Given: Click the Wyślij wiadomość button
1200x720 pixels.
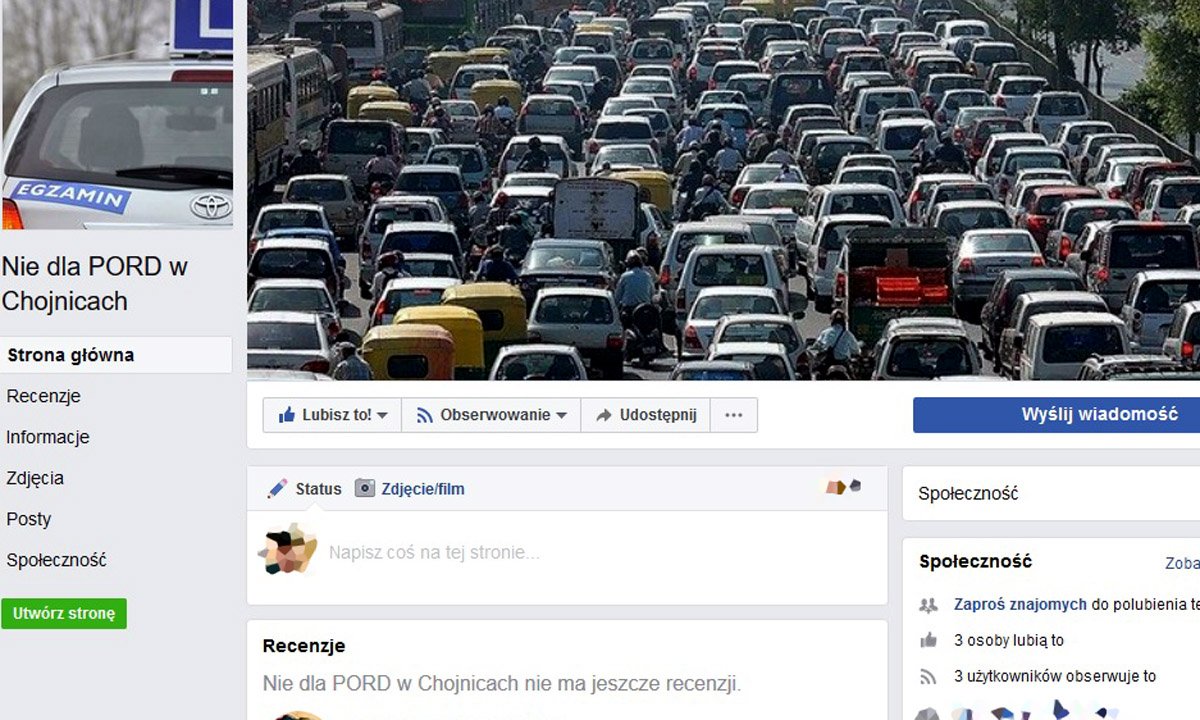Looking at the screenshot, I should tap(1057, 415).
